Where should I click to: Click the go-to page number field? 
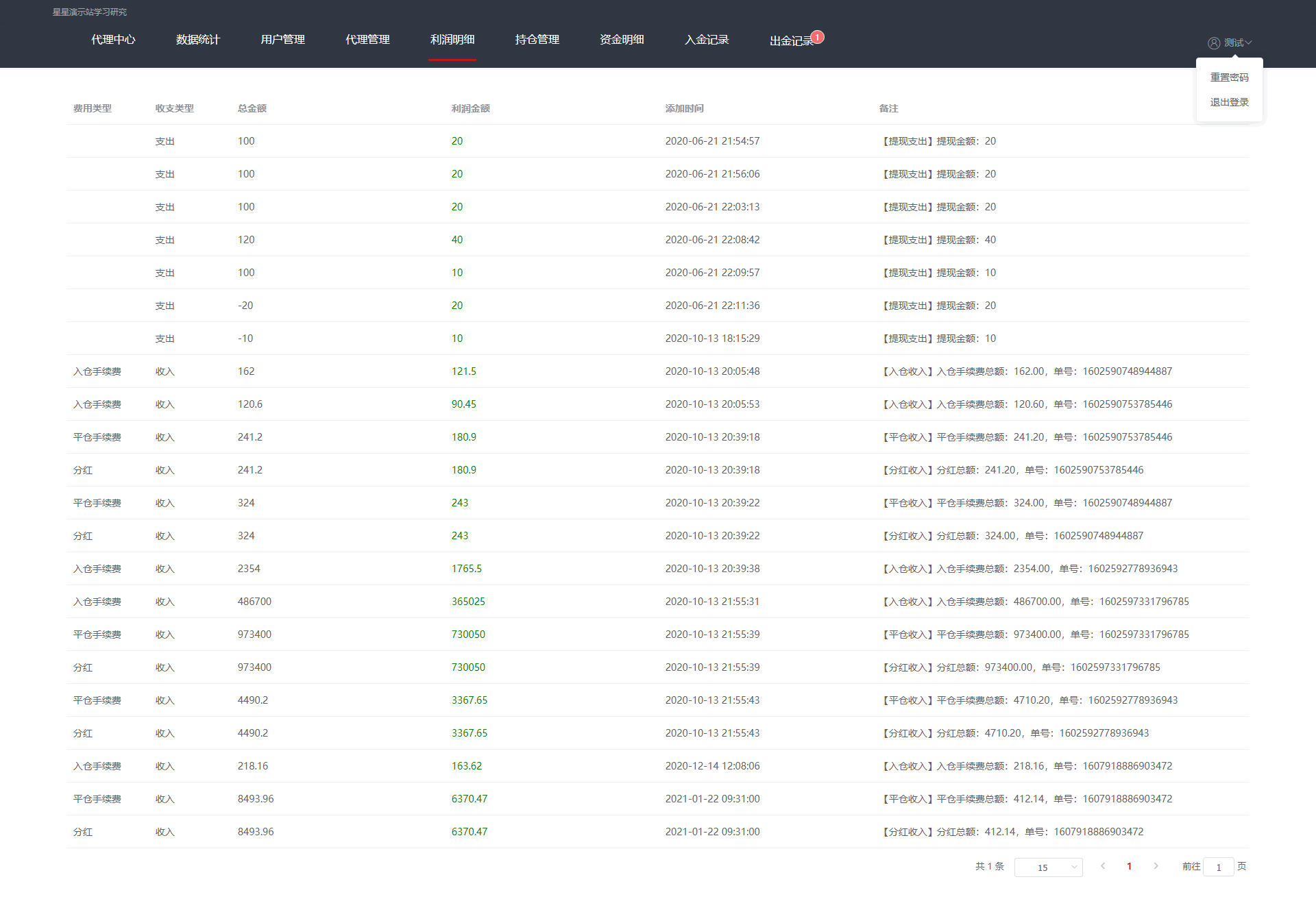(1219, 867)
